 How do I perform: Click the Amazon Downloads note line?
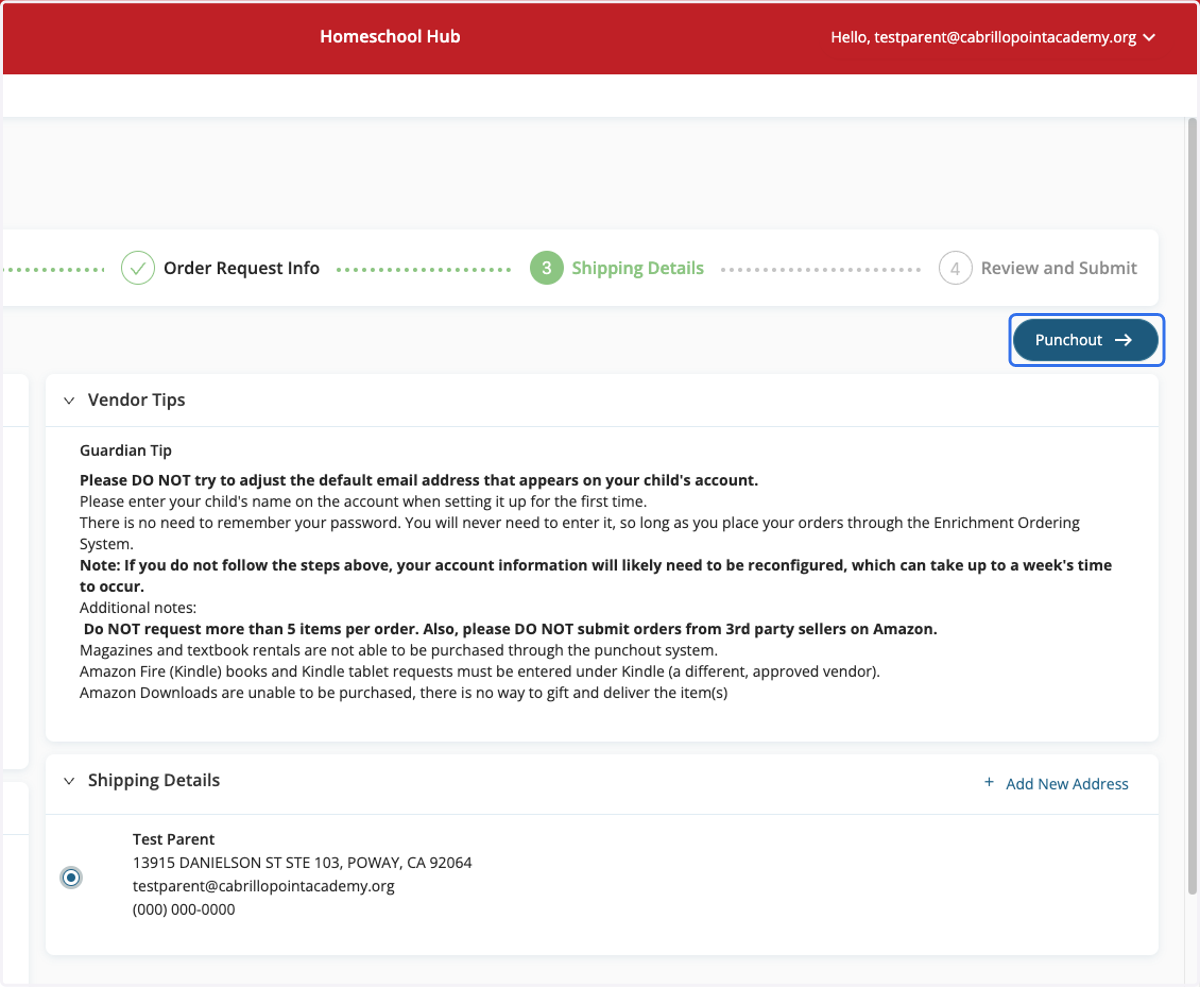pos(403,694)
